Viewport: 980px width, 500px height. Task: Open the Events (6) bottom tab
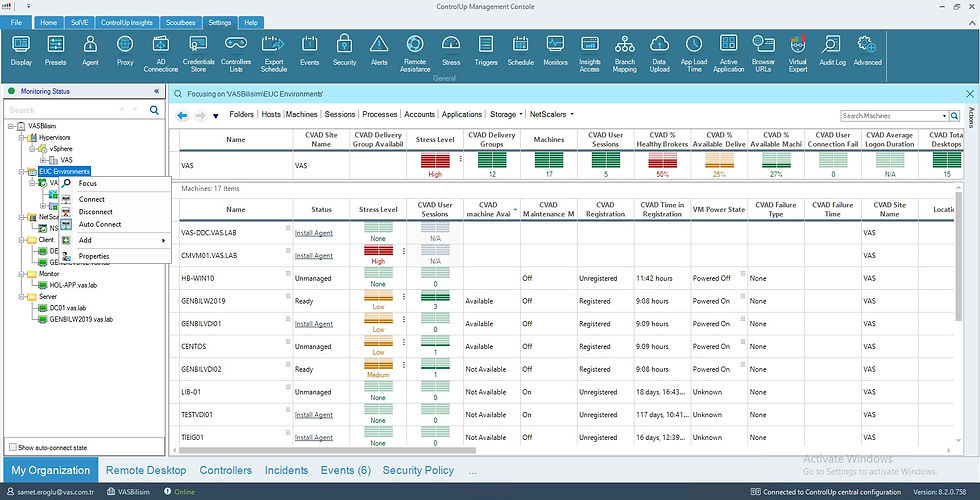point(346,470)
